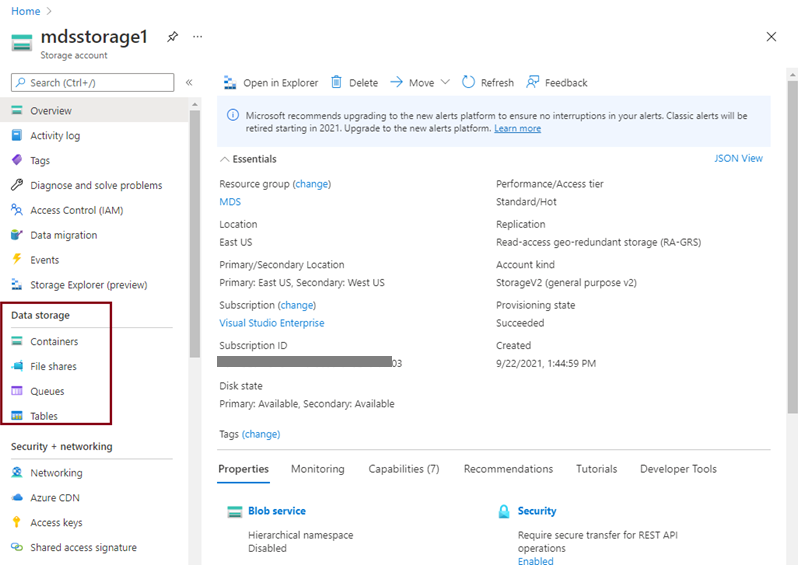Image resolution: width=798 pixels, height=565 pixels.
Task: Click the File shares icon
Action: 17,365
